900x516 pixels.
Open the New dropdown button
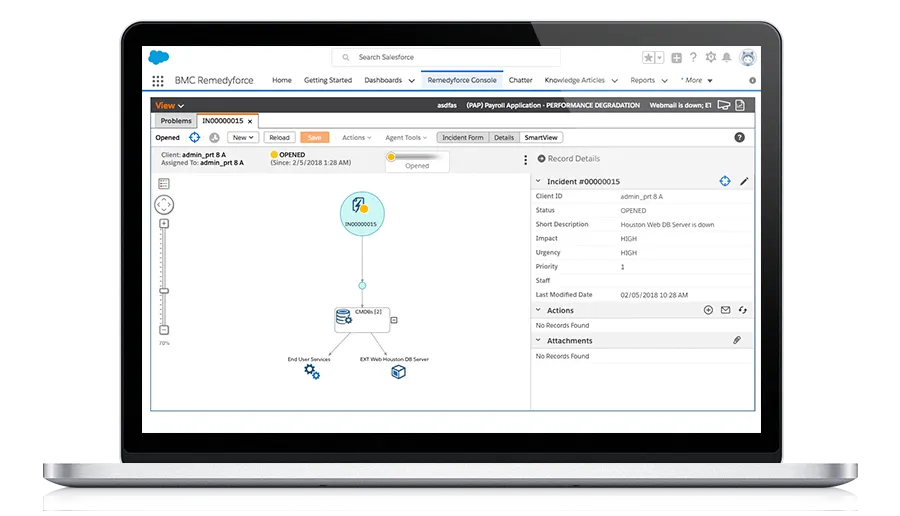tap(243, 138)
